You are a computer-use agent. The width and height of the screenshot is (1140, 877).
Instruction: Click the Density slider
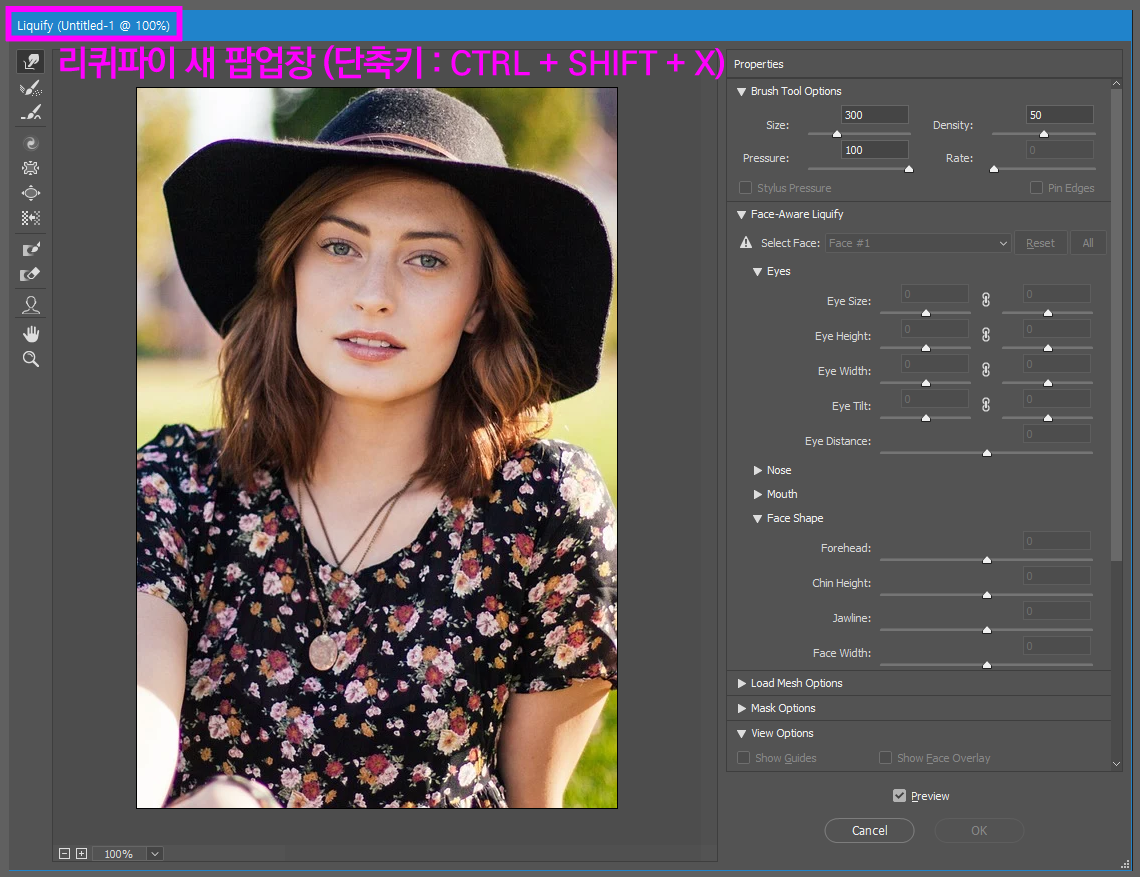click(x=1043, y=134)
